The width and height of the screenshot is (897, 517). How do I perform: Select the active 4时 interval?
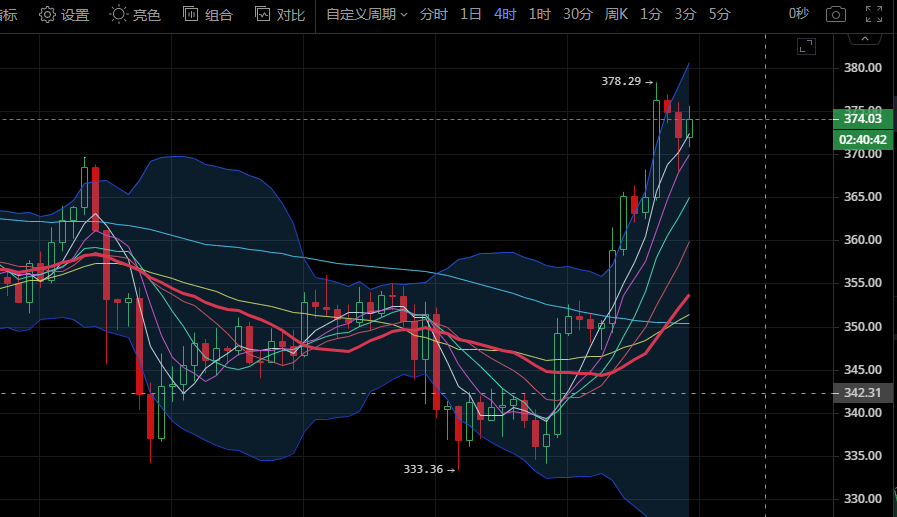click(x=505, y=15)
